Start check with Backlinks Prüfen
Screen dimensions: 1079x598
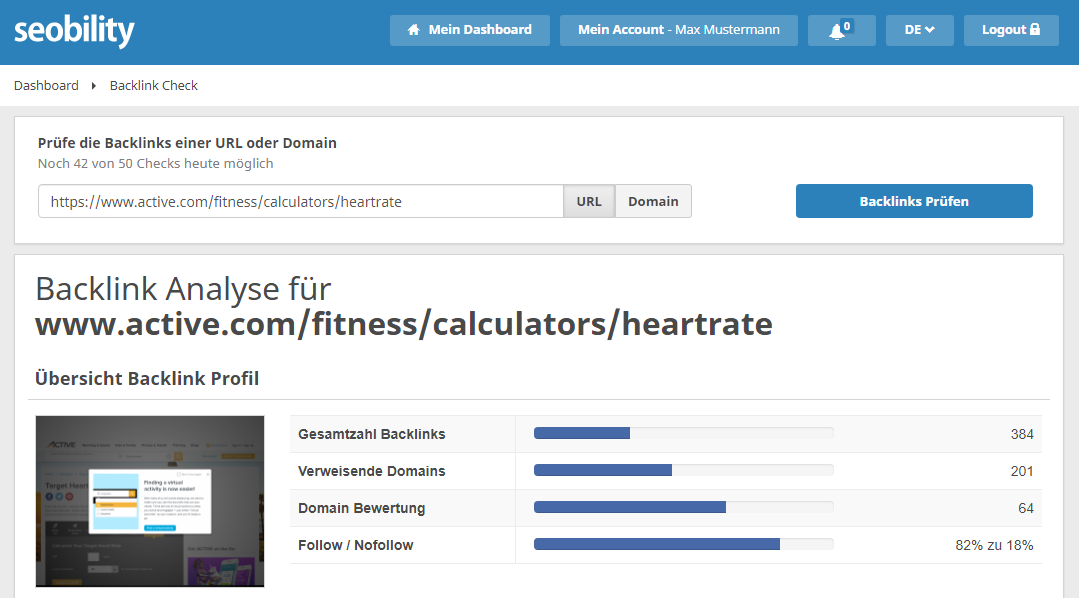click(914, 201)
